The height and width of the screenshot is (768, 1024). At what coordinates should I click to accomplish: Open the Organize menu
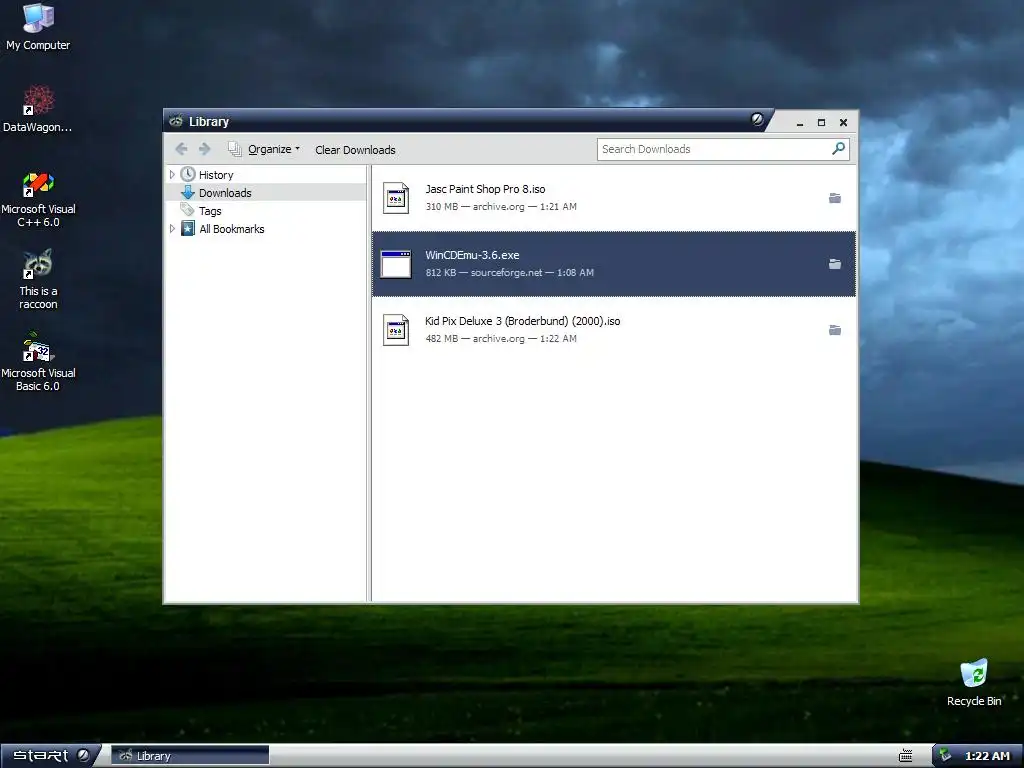[x=264, y=149]
